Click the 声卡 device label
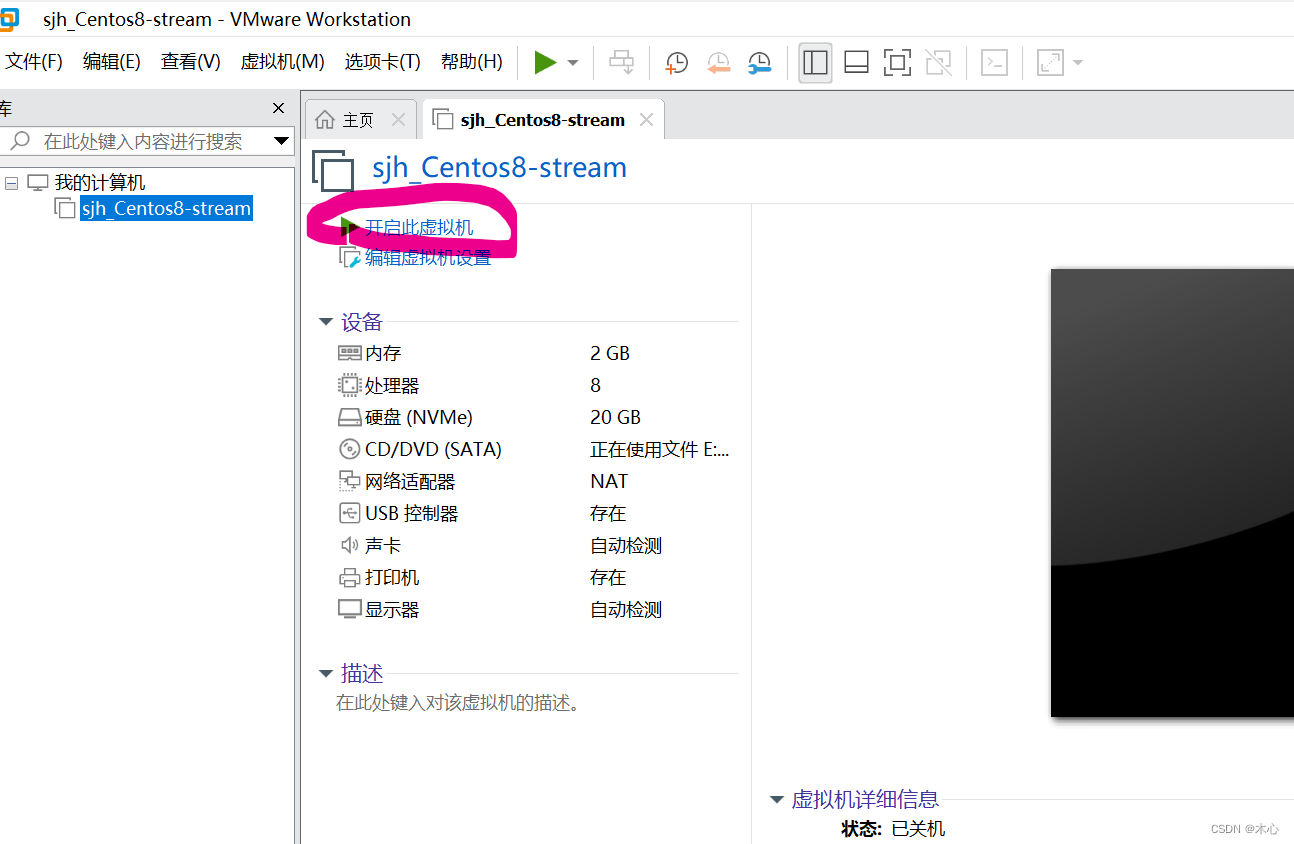 point(383,545)
